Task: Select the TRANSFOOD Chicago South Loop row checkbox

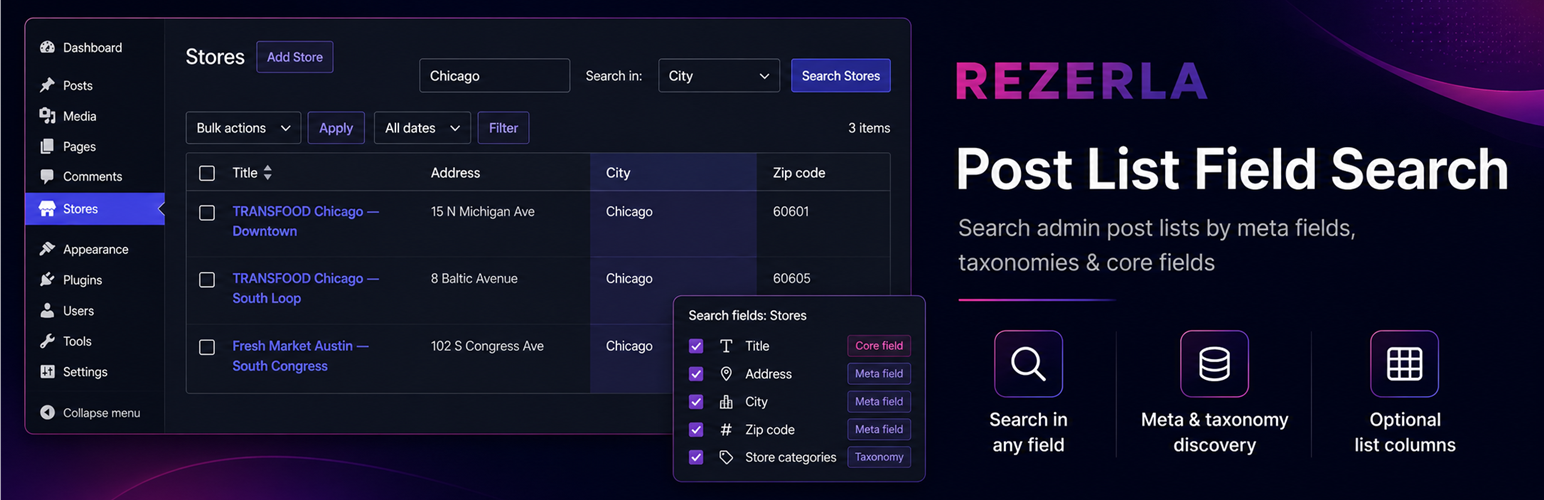Action: 207,280
